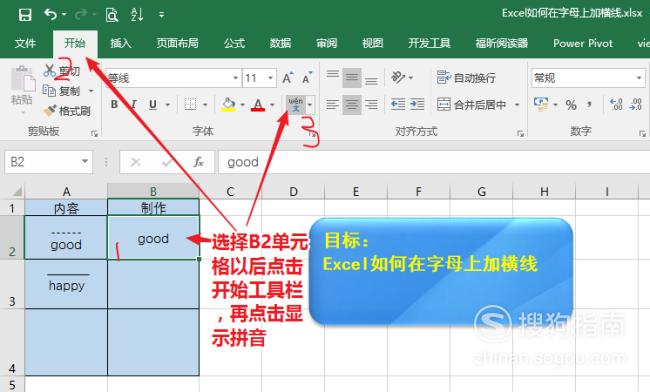
Task: Switch to the Insert (插入) tab
Action: [x=121, y=43]
